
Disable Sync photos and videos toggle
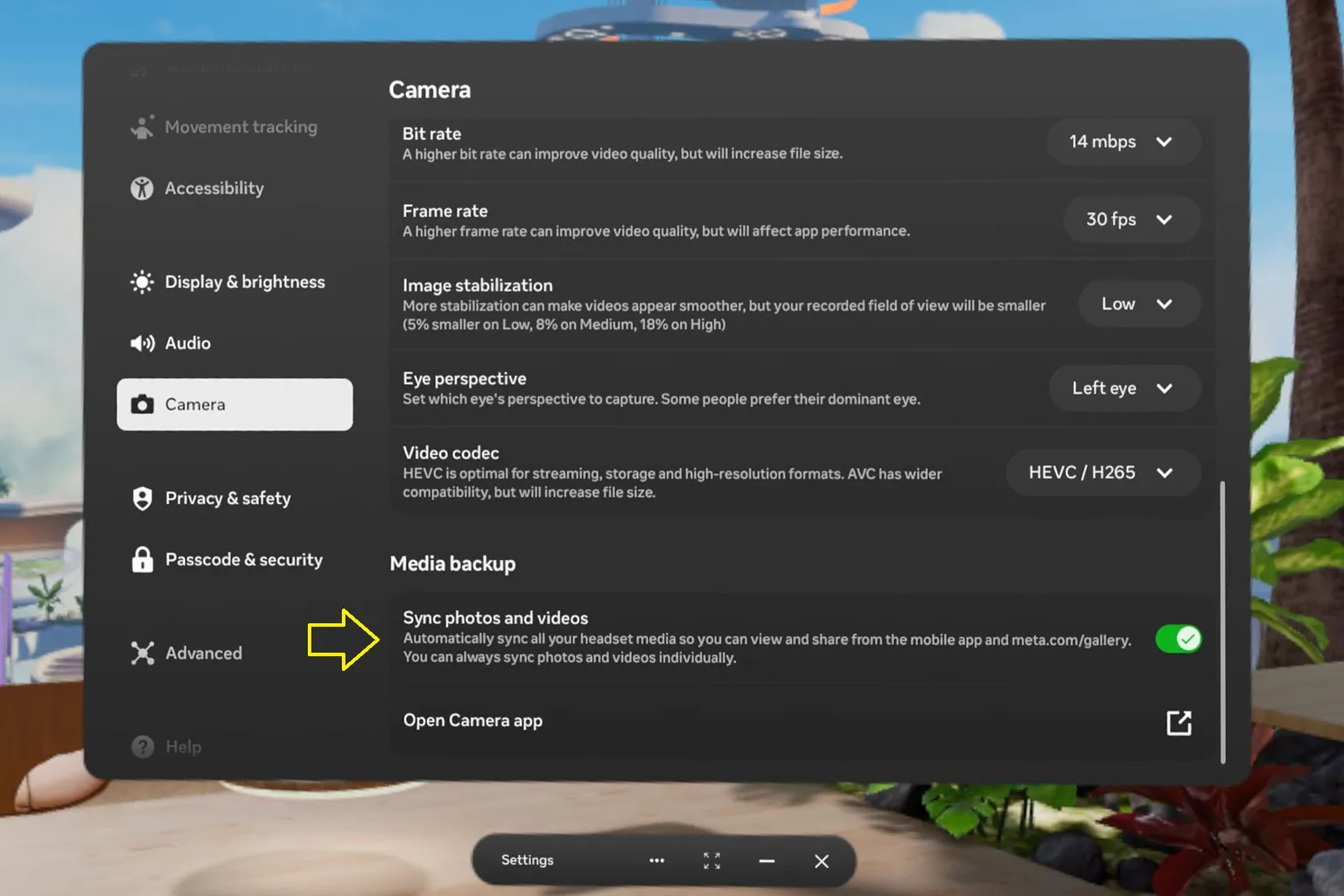[x=1178, y=639]
